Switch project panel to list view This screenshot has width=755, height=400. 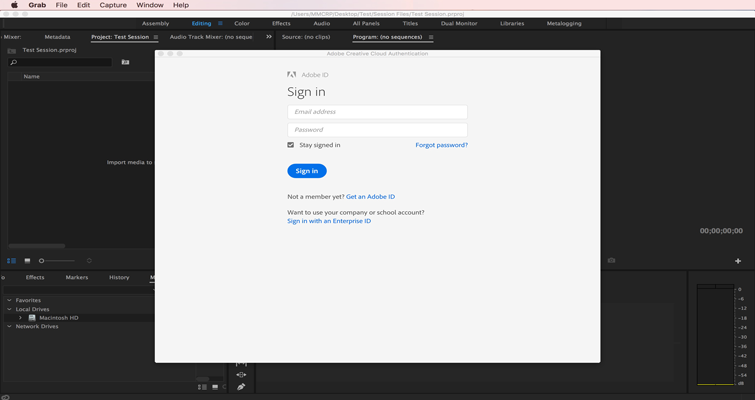click(x=12, y=261)
